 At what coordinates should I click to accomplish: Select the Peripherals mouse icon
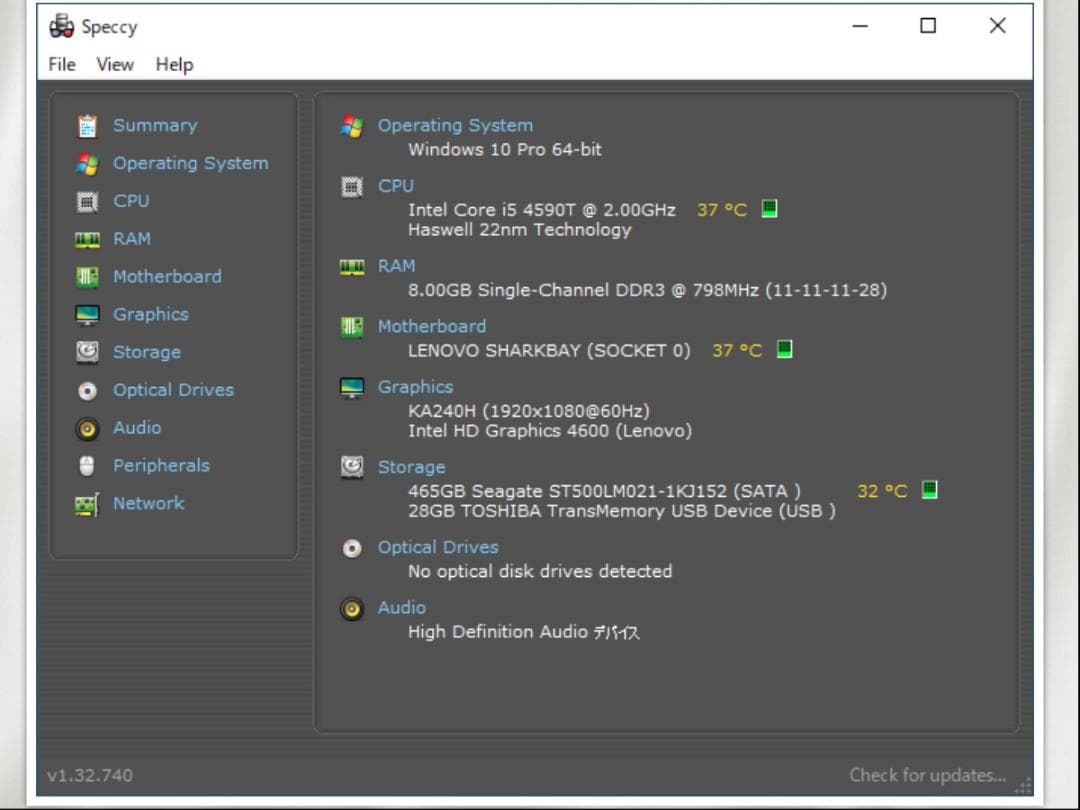pos(88,465)
